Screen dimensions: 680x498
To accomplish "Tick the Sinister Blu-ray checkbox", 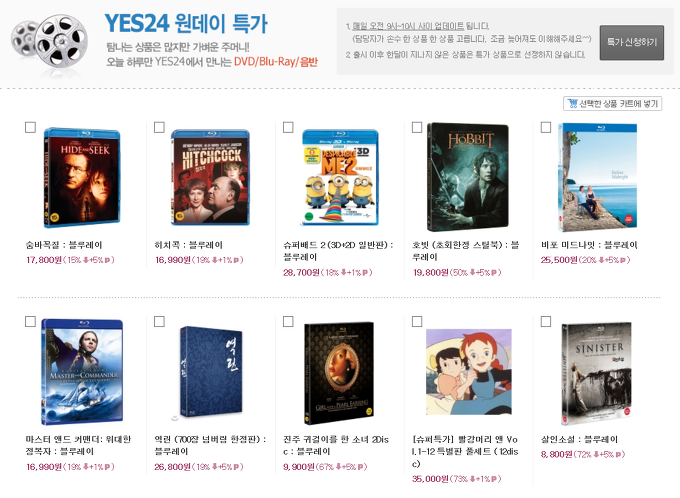I will pyautogui.click(x=546, y=321).
